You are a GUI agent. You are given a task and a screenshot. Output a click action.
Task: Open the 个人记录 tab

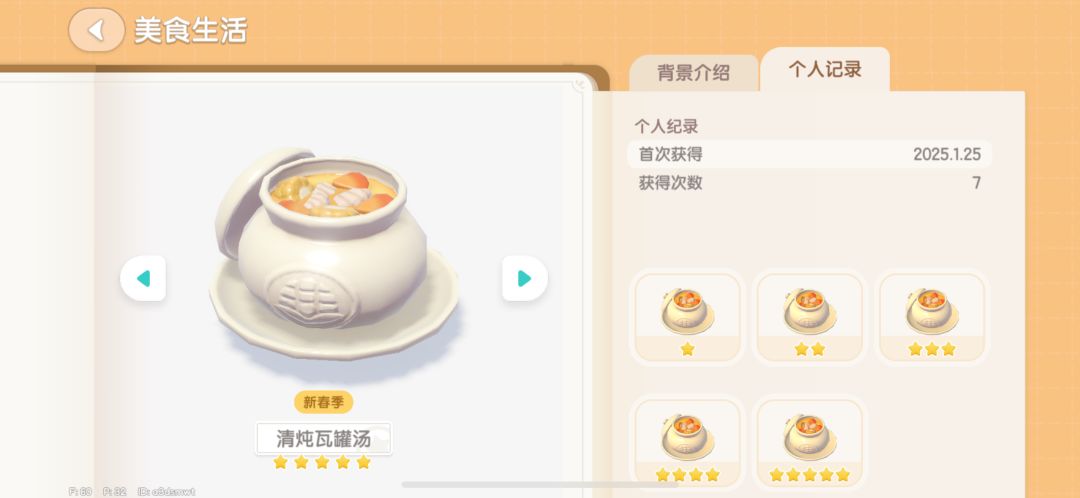click(824, 70)
